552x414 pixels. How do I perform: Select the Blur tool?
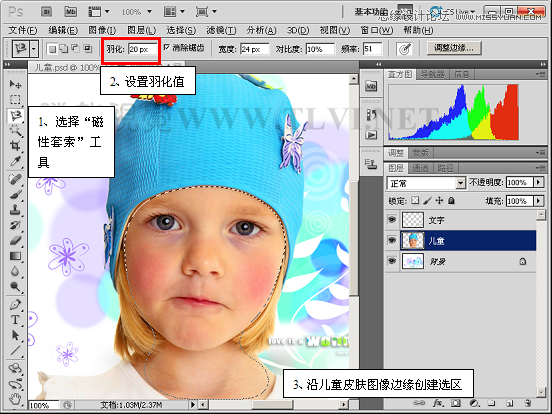[15, 271]
